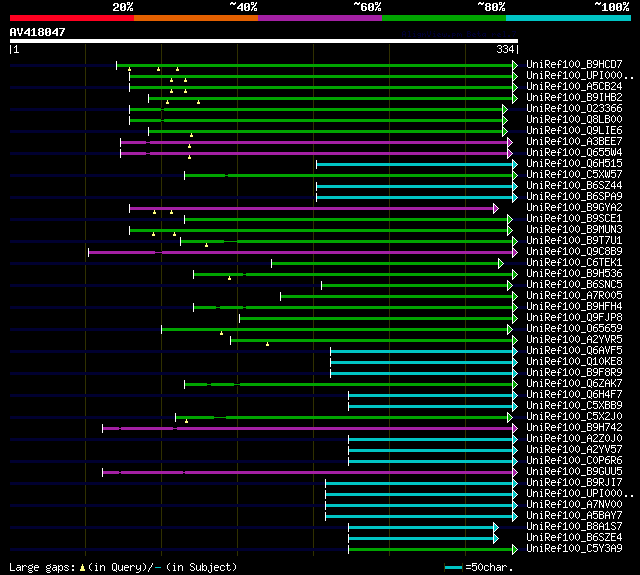Click UniRef100_Q9C8B9 label
Viewport: 640px width, 575px height.
[574, 252]
